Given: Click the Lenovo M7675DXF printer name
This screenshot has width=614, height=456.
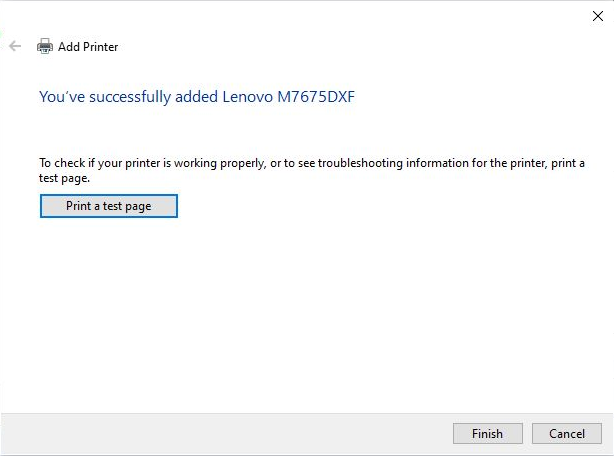Looking at the screenshot, I should point(288,97).
